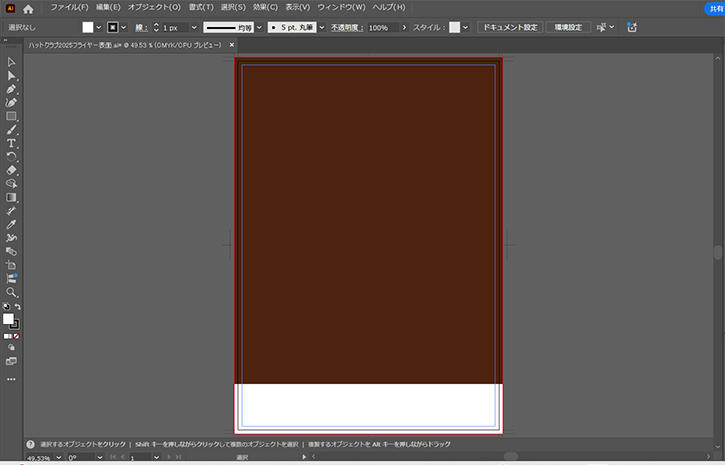Select the Selection tool arrow
Image resolution: width=725 pixels, height=465 pixels.
coord(12,62)
